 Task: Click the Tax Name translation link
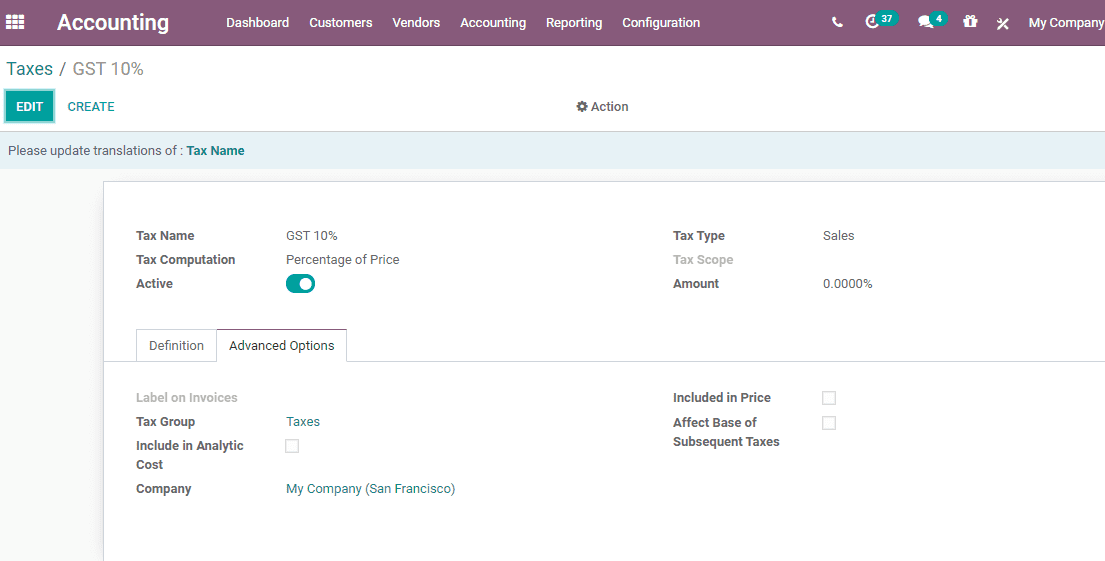(216, 151)
